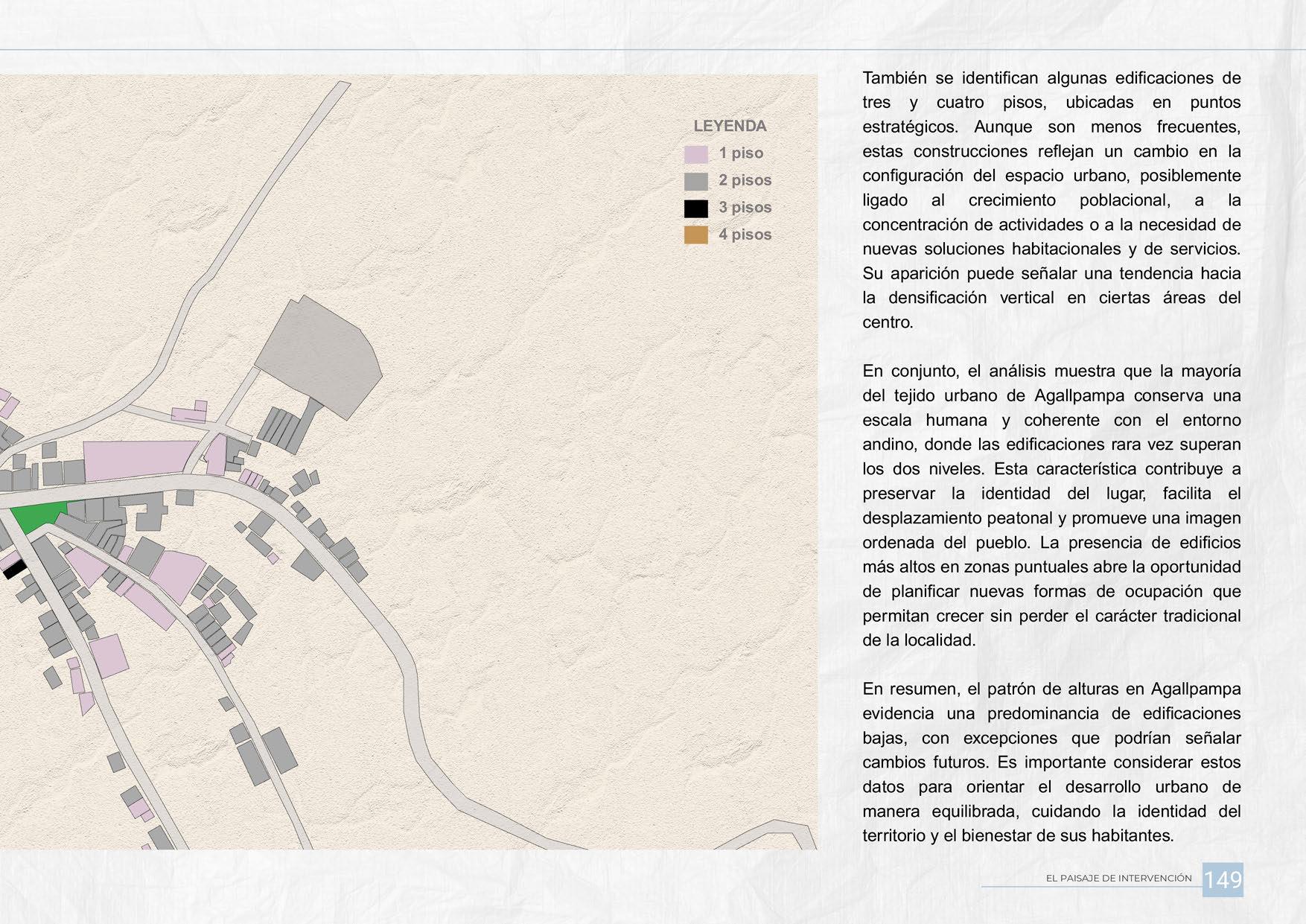The width and height of the screenshot is (1306, 924).
Task: Click the paragraph starting 'En conjunto, el análisis'
Action: (x=1051, y=506)
